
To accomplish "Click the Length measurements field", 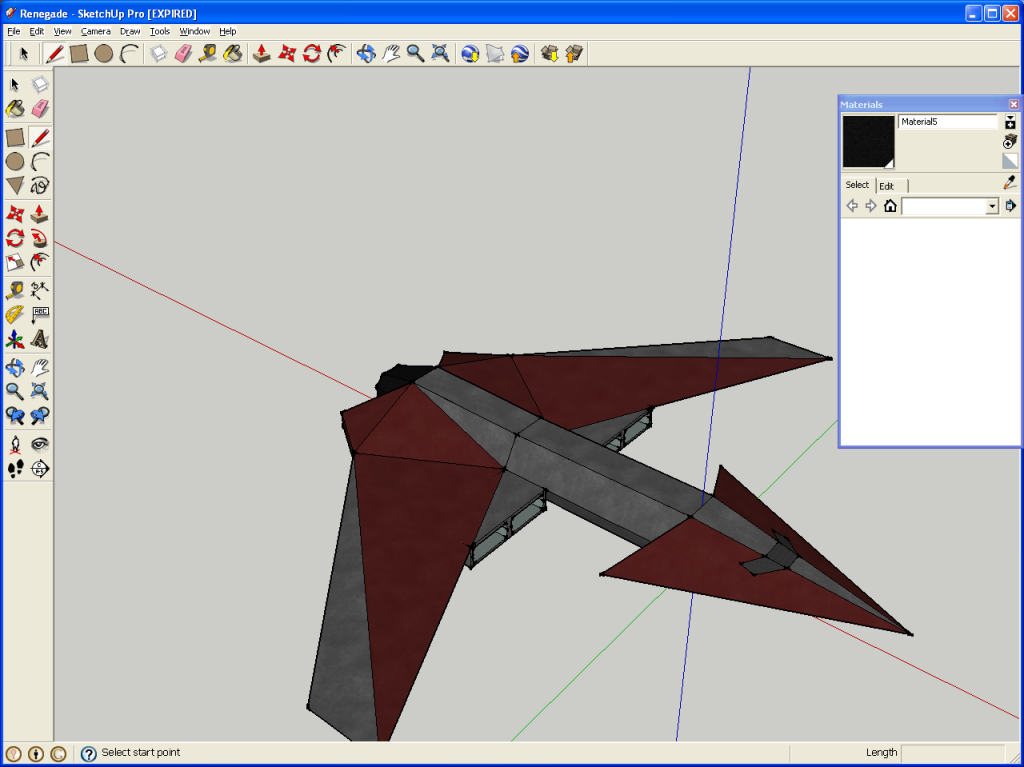I will click(x=953, y=753).
